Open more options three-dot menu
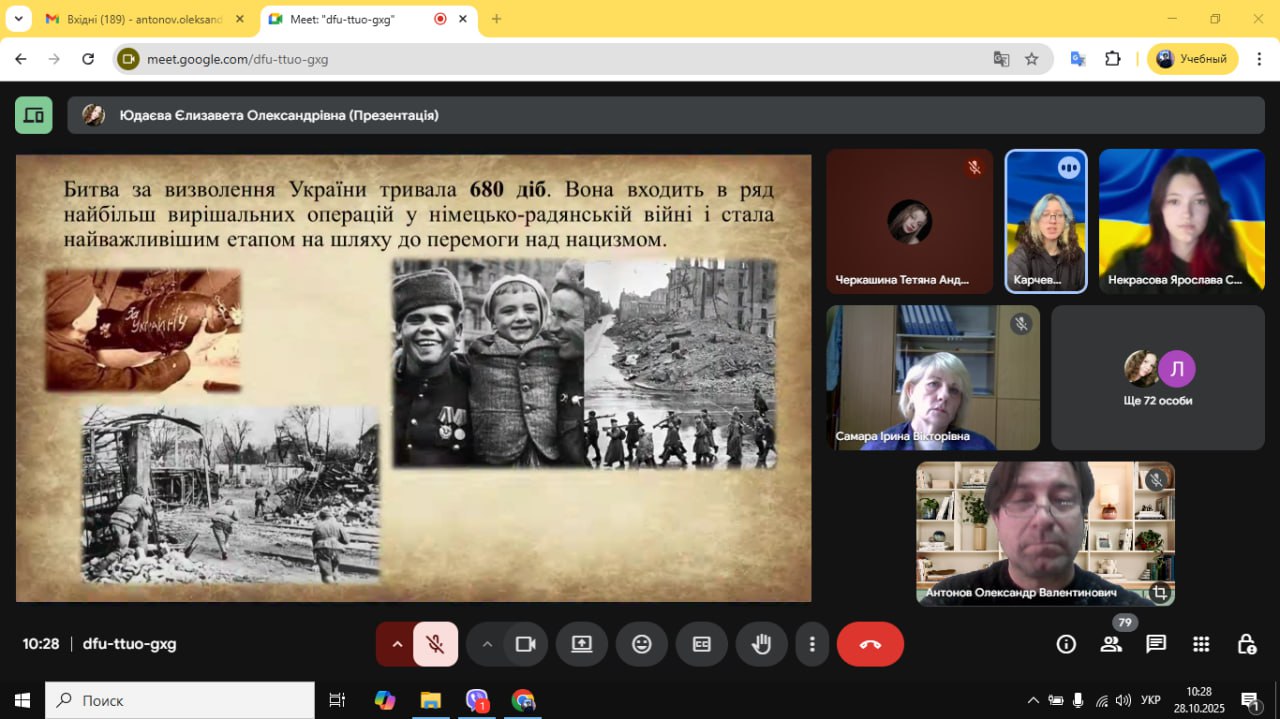Screen dimensions: 1280x719 (813, 644)
